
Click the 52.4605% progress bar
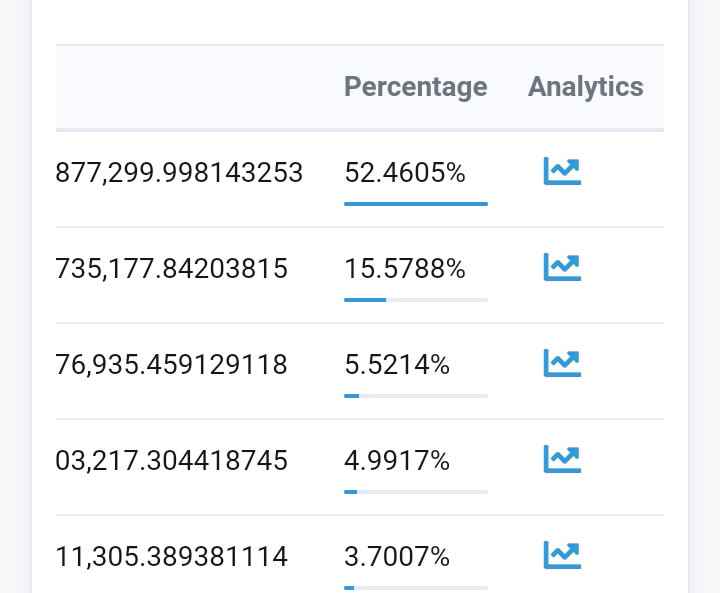point(416,204)
